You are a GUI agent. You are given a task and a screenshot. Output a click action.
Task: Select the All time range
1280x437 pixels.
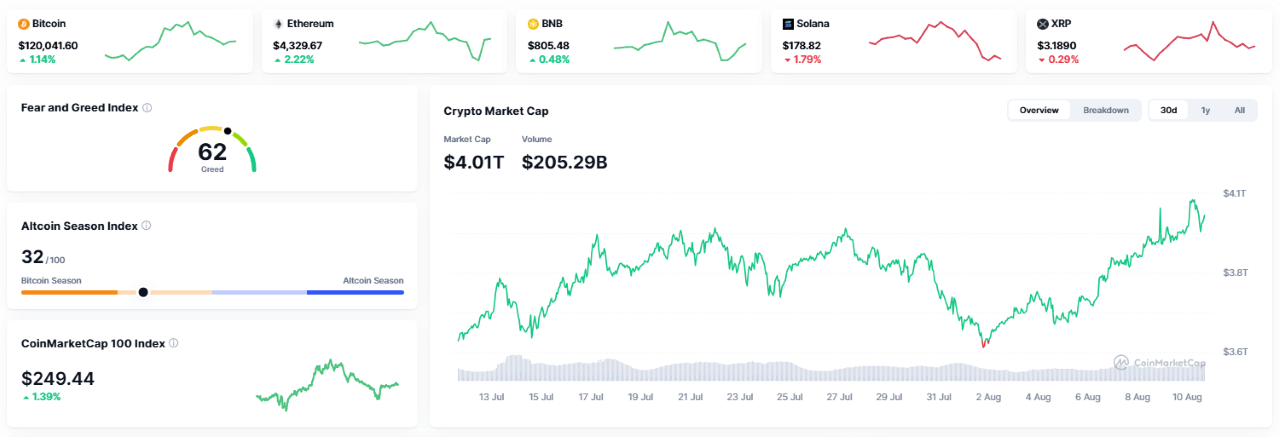pos(1239,110)
